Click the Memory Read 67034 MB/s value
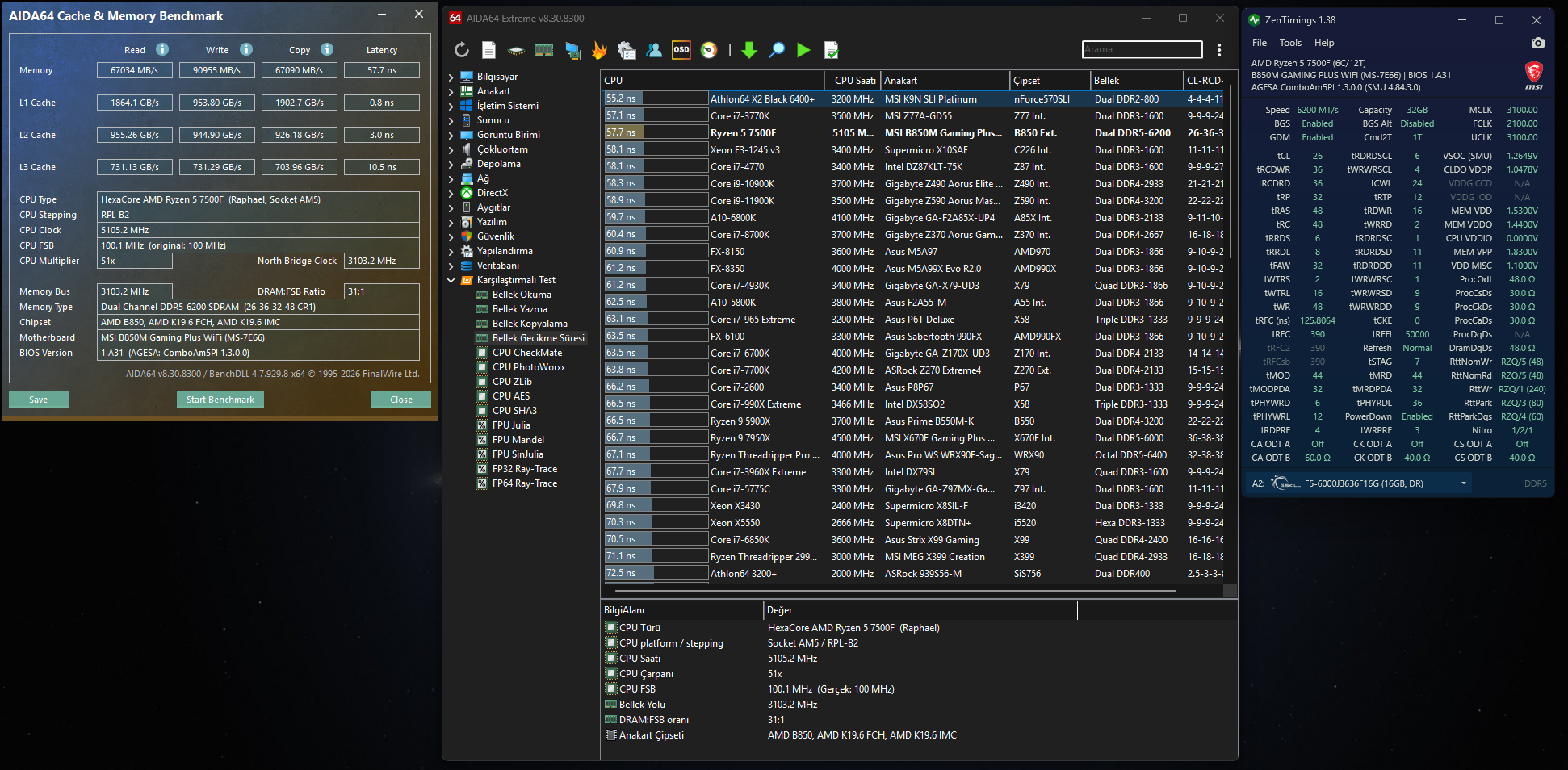Viewport: 1568px width, 770px height. 134,70
